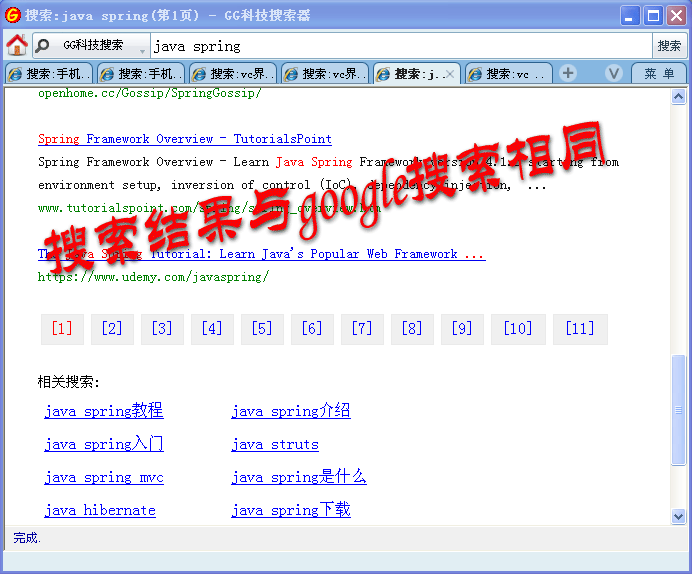
Task: Open the GG科技搜索 engine dropdown
Action: 142,47
